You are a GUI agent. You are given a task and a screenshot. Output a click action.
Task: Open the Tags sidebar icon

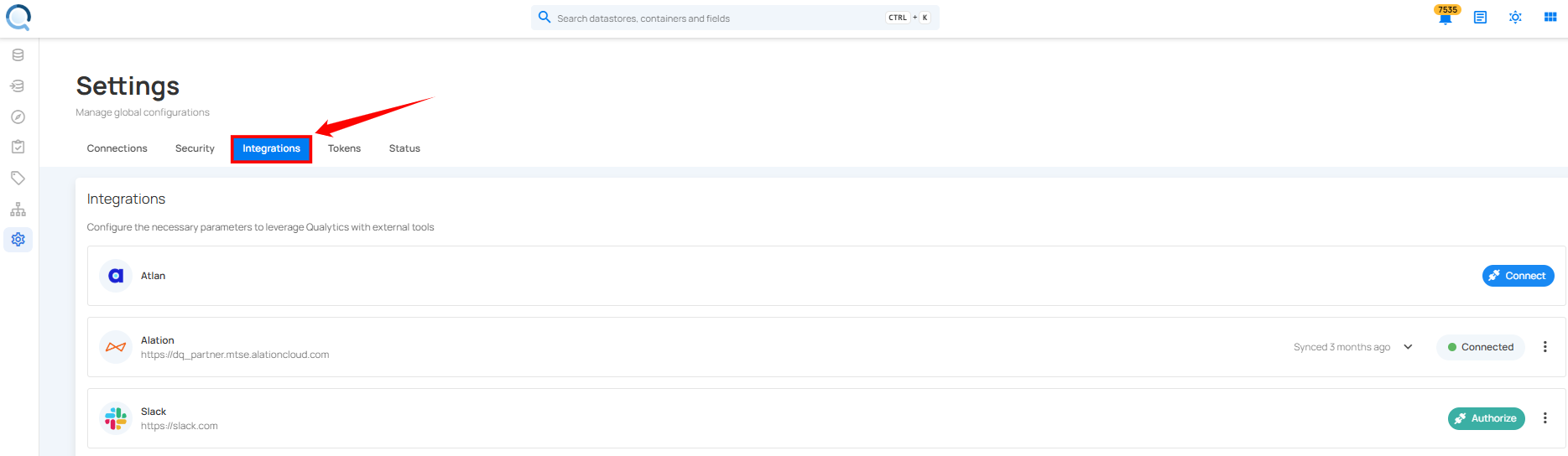pyautogui.click(x=18, y=178)
